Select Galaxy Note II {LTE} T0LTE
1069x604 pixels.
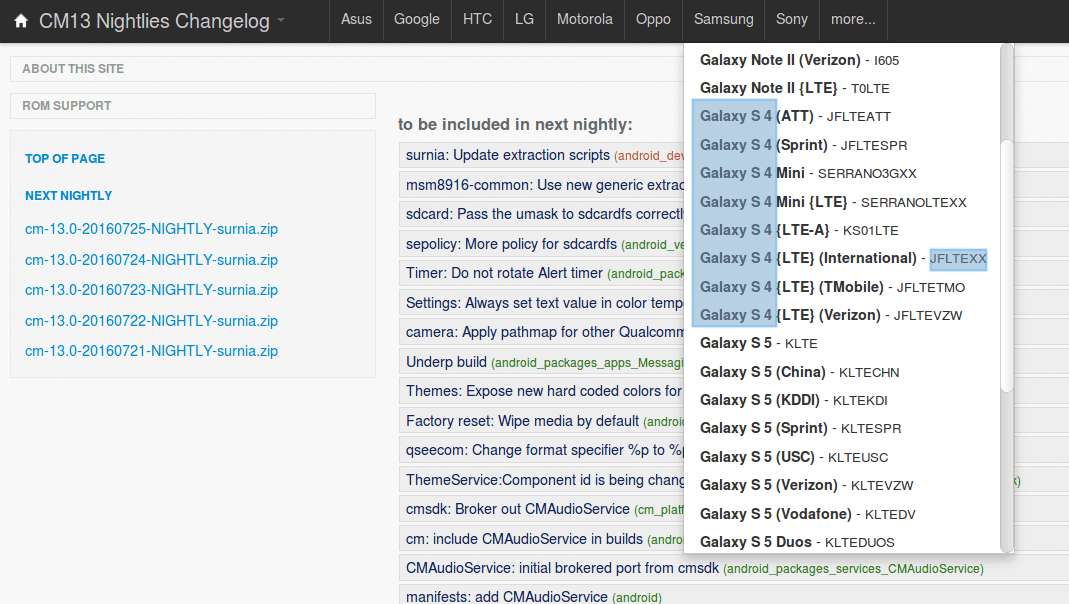[x=794, y=88]
